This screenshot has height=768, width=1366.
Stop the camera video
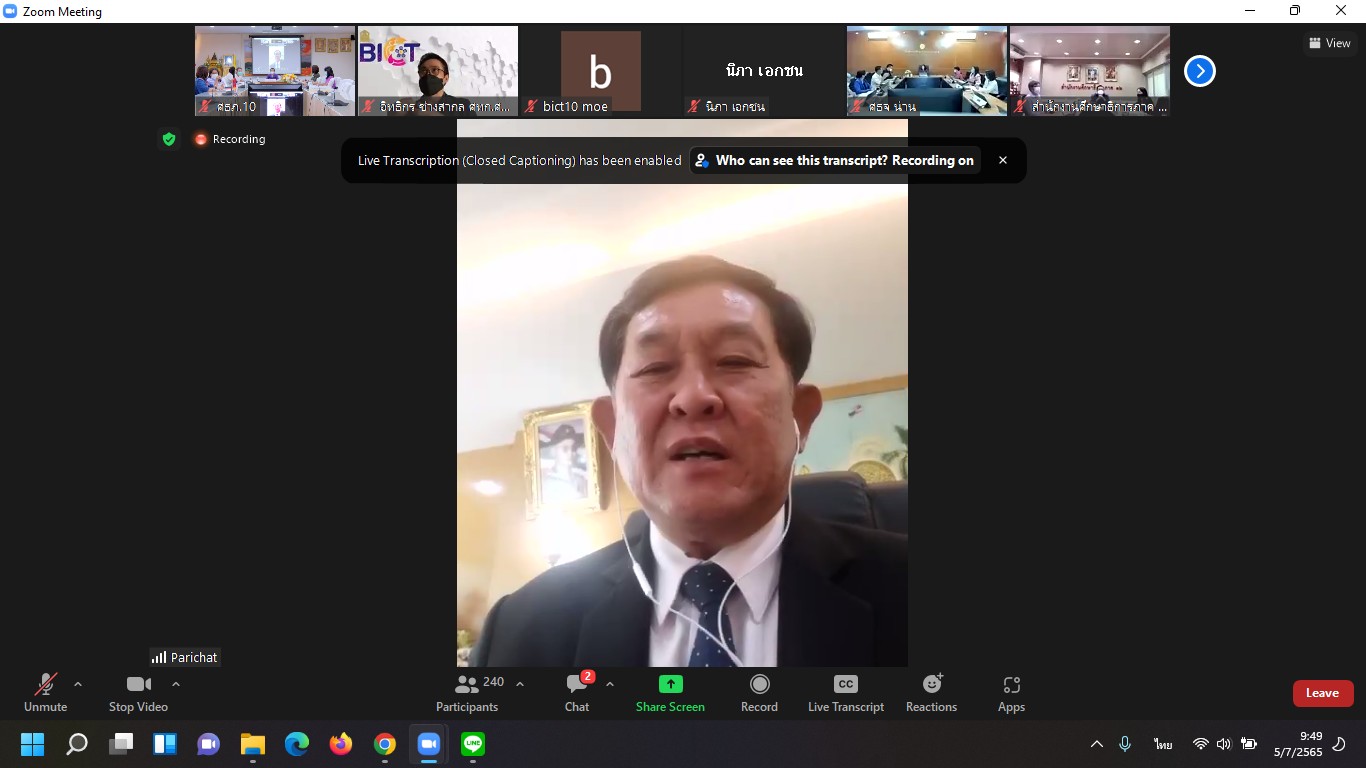pos(138,693)
